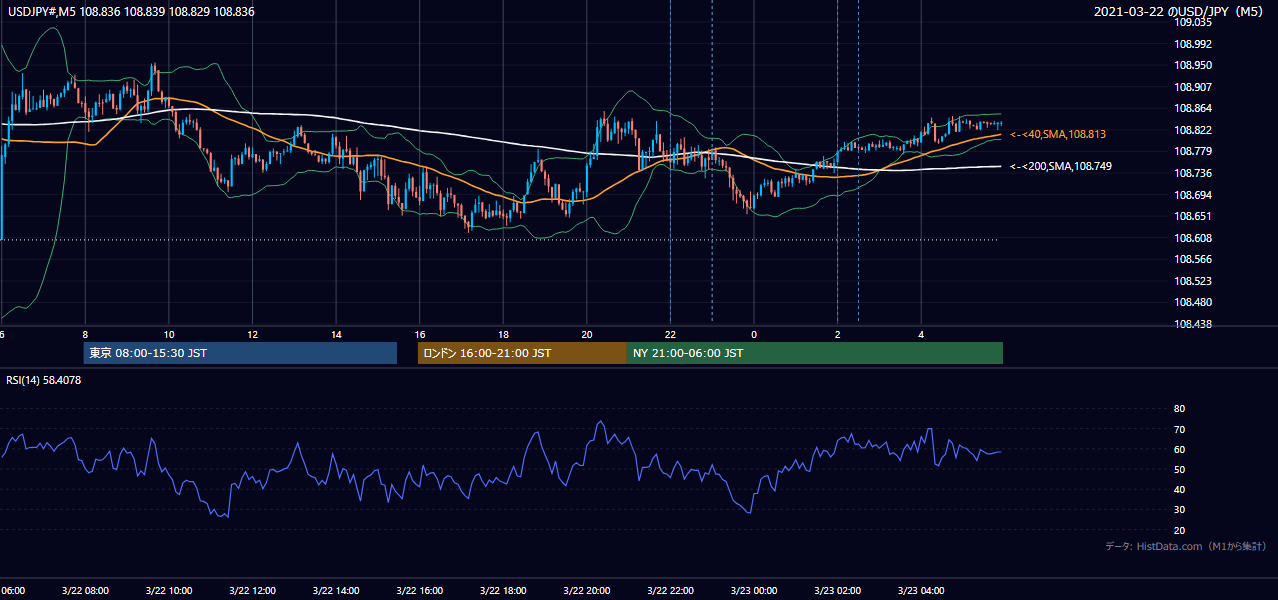Select the Tokyo 08:00-15:30 JST session bar

click(240, 353)
